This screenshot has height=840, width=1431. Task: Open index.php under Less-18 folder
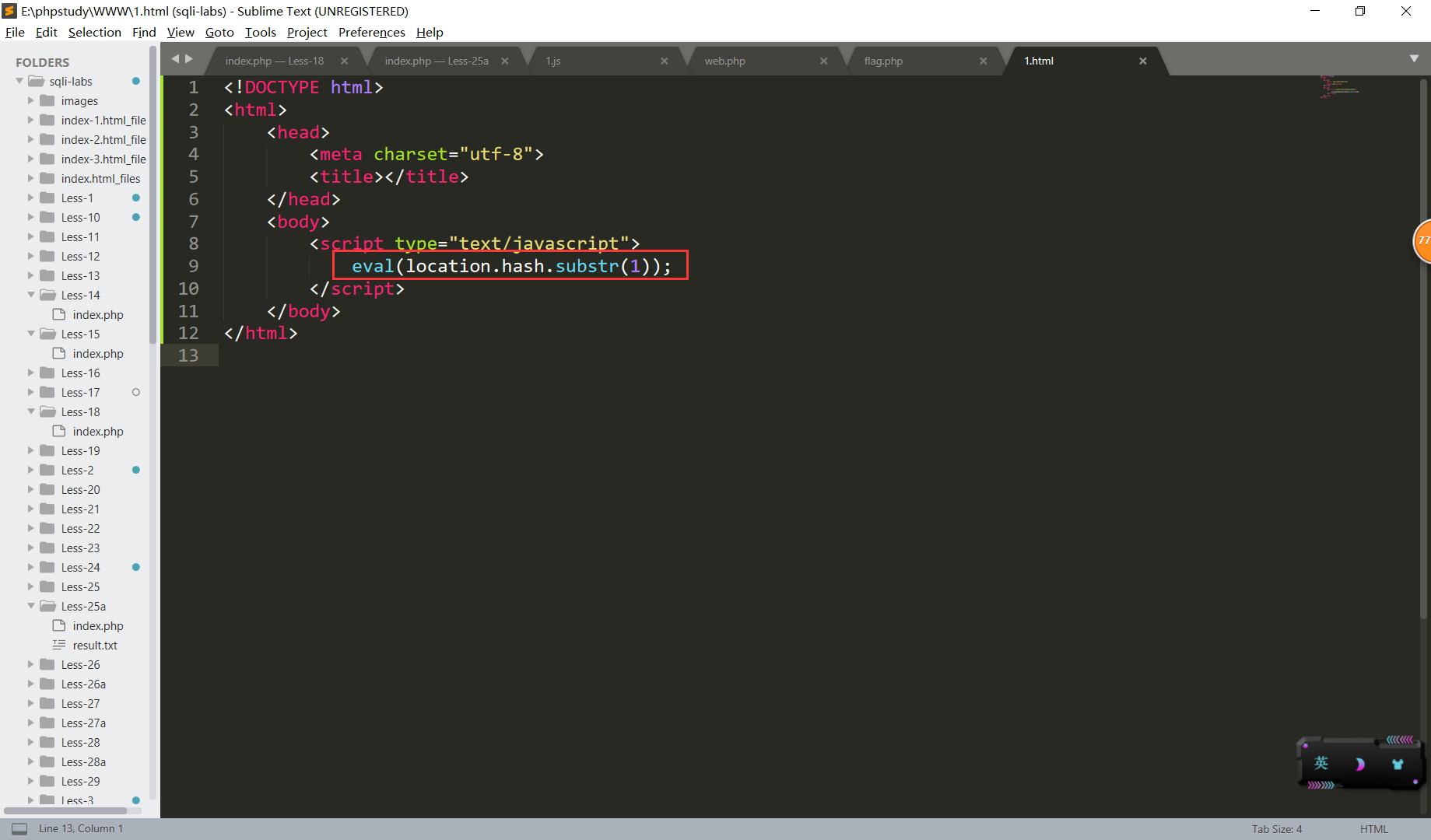coord(98,432)
